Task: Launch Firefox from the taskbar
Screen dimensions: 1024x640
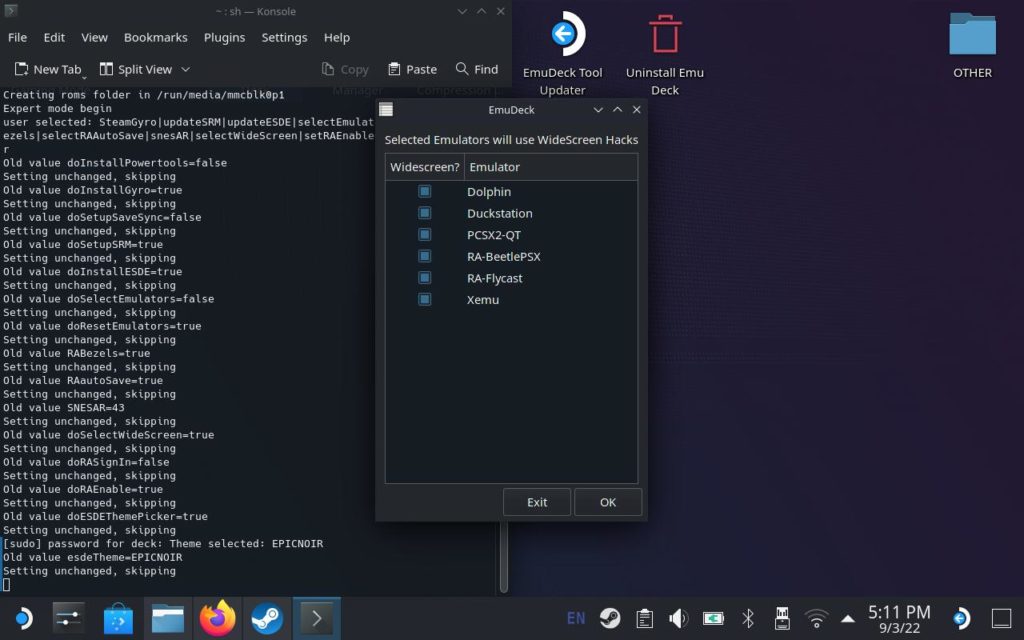Action: click(x=217, y=618)
